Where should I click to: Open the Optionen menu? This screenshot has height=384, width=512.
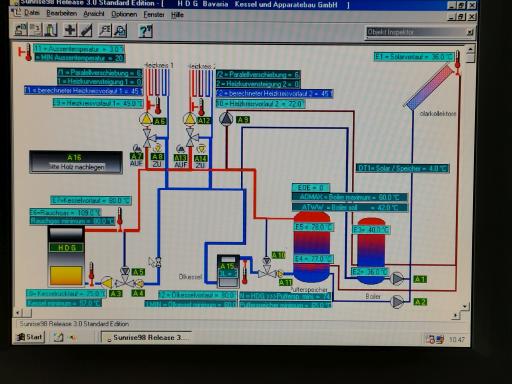124,14
